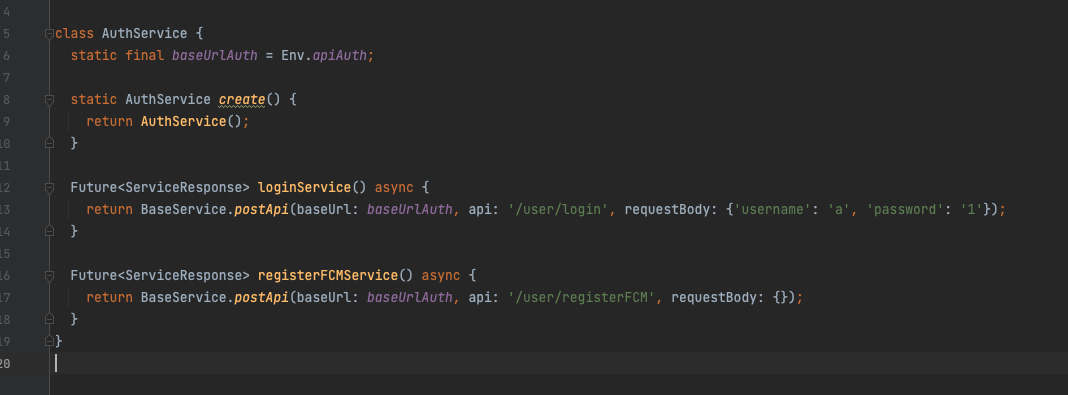Collapse the create() method fold marker

pyautogui.click(x=49, y=99)
